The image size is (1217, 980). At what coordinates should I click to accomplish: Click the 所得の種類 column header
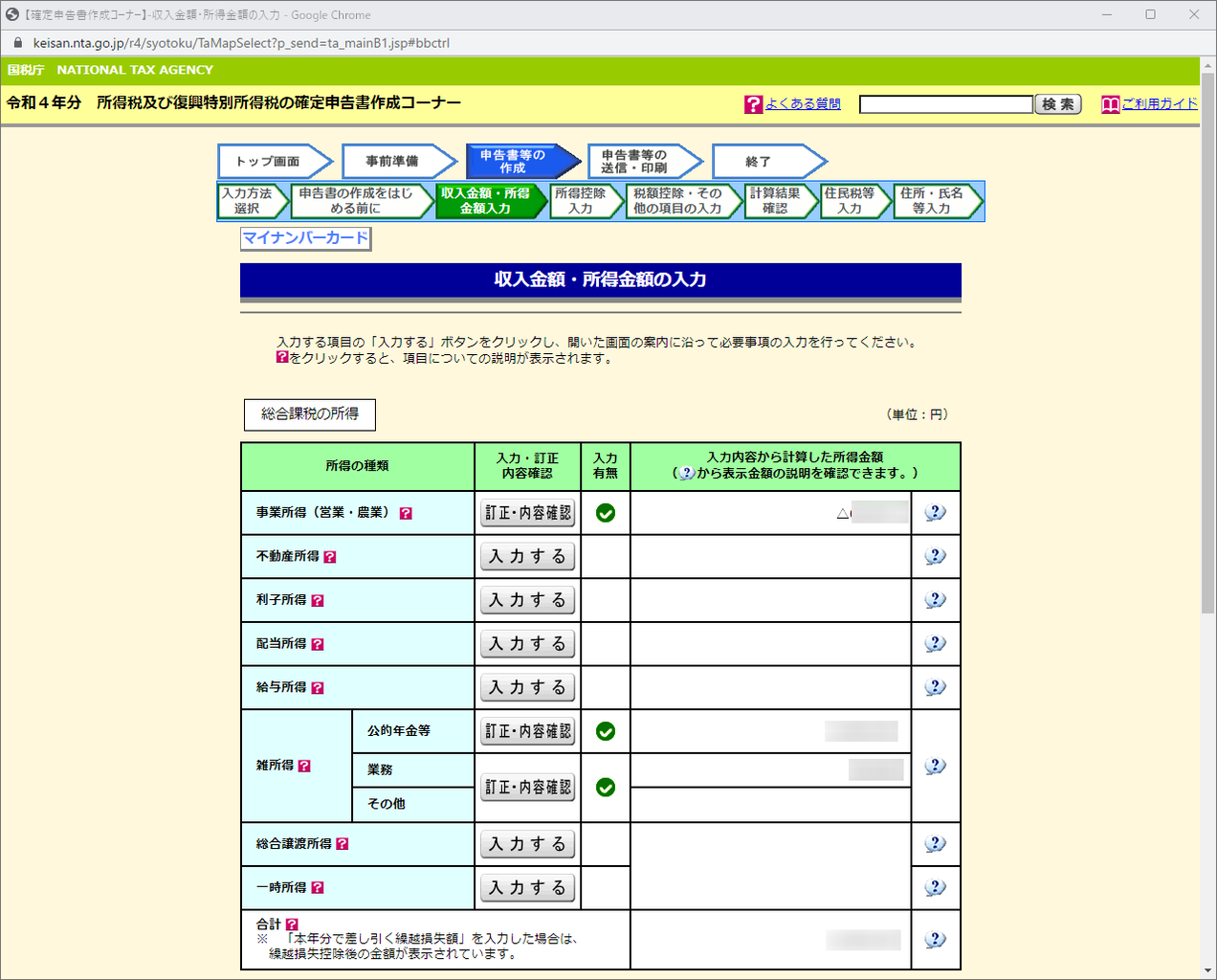[358, 466]
